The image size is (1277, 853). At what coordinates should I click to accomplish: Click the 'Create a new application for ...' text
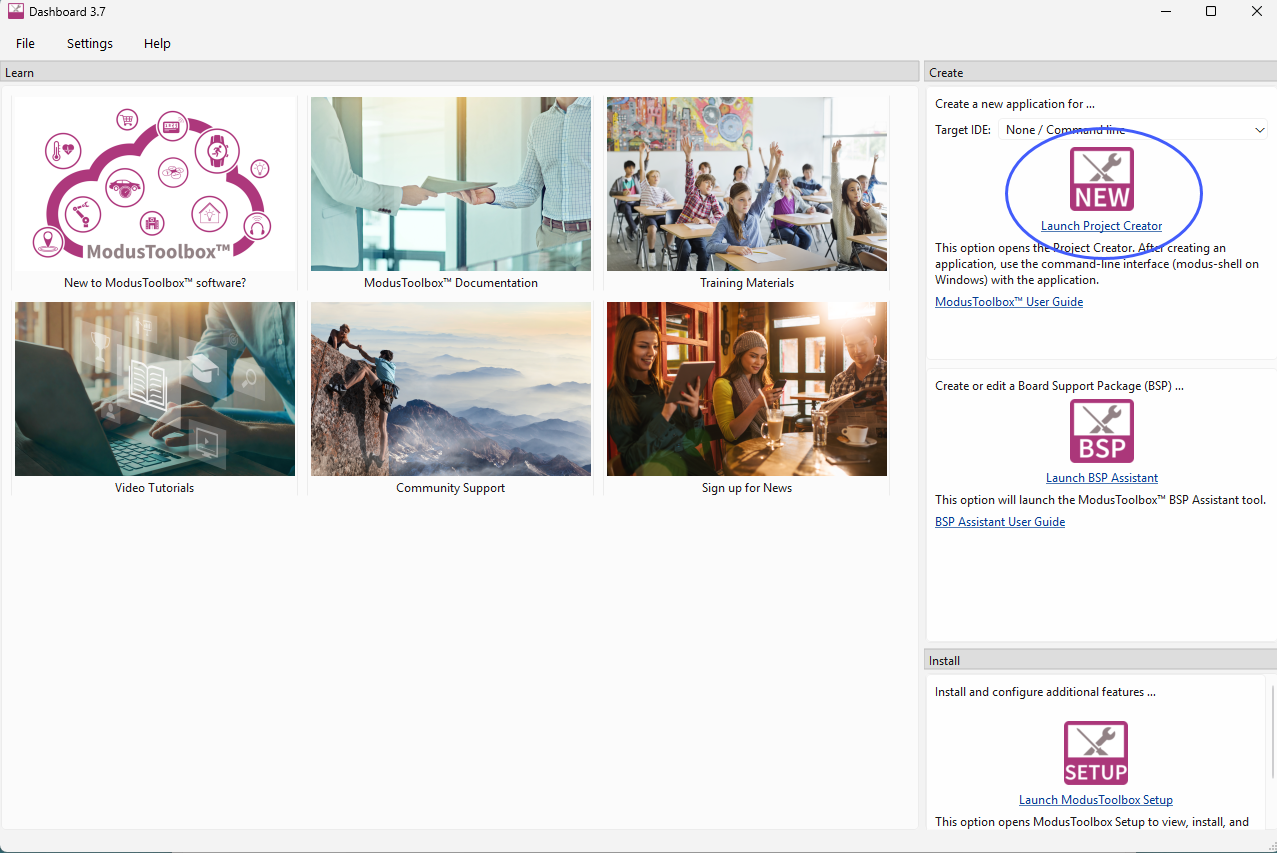(x=1015, y=104)
